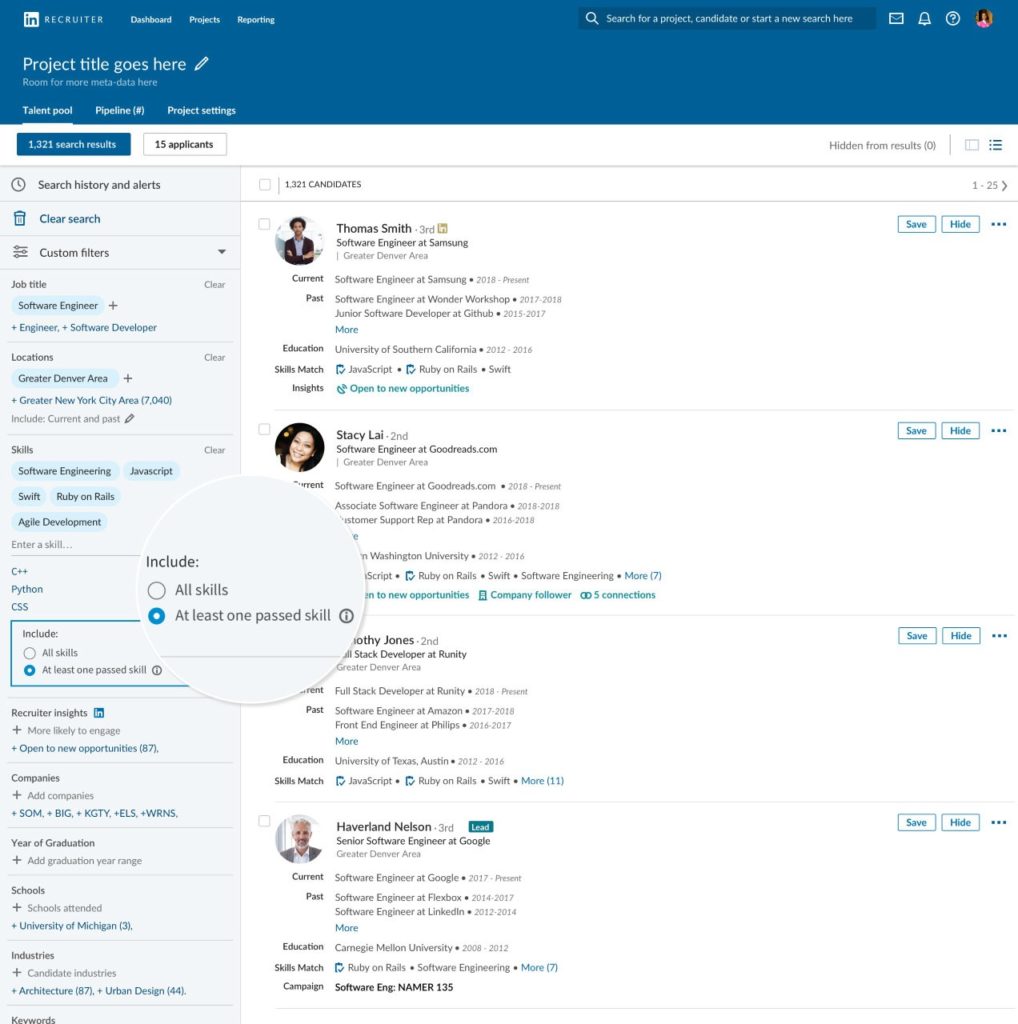
Task: Switch to the Pipeline (#) tab
Action: pos(119,110)
